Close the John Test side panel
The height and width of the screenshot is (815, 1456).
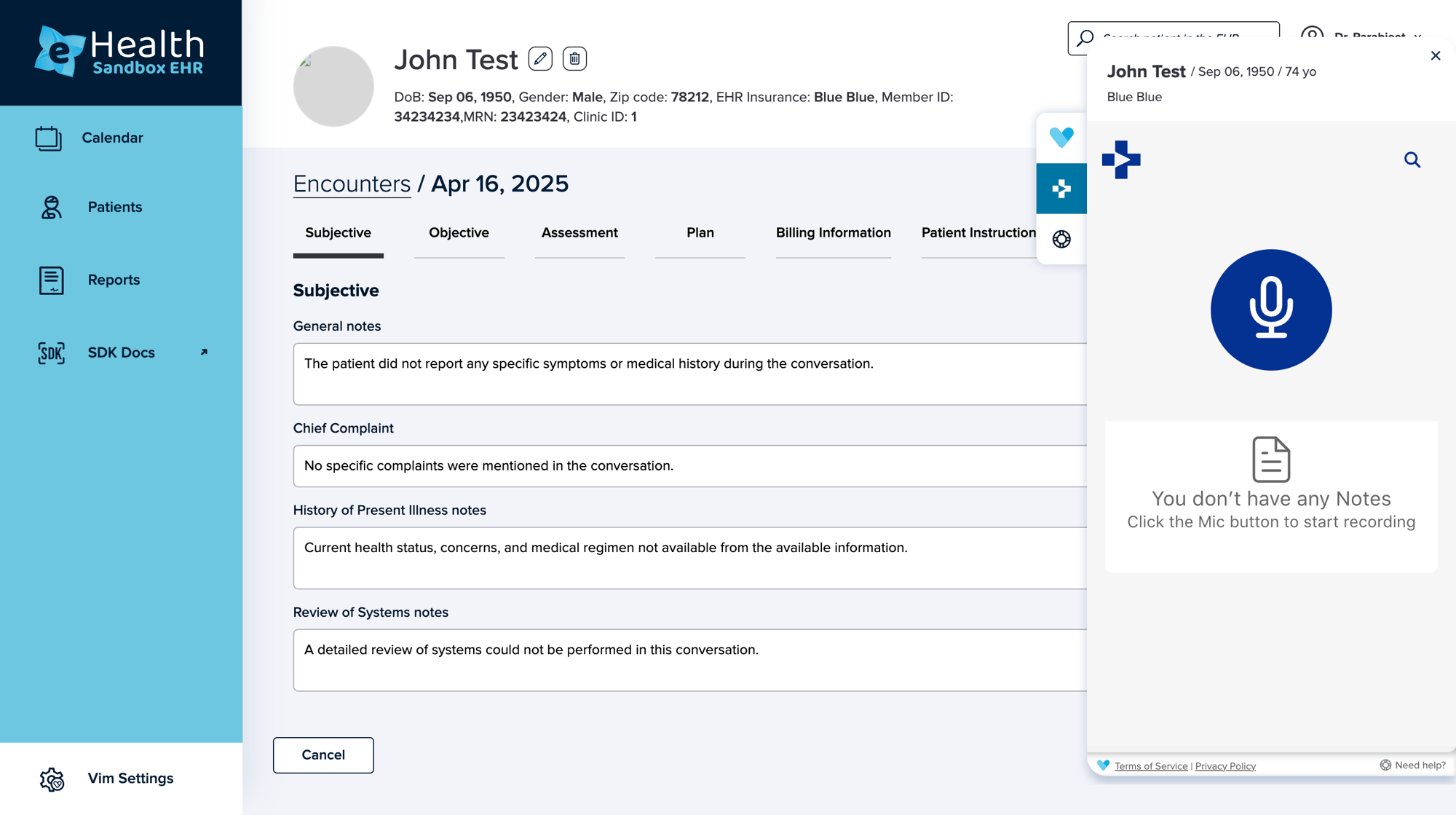pos(1435,56)
